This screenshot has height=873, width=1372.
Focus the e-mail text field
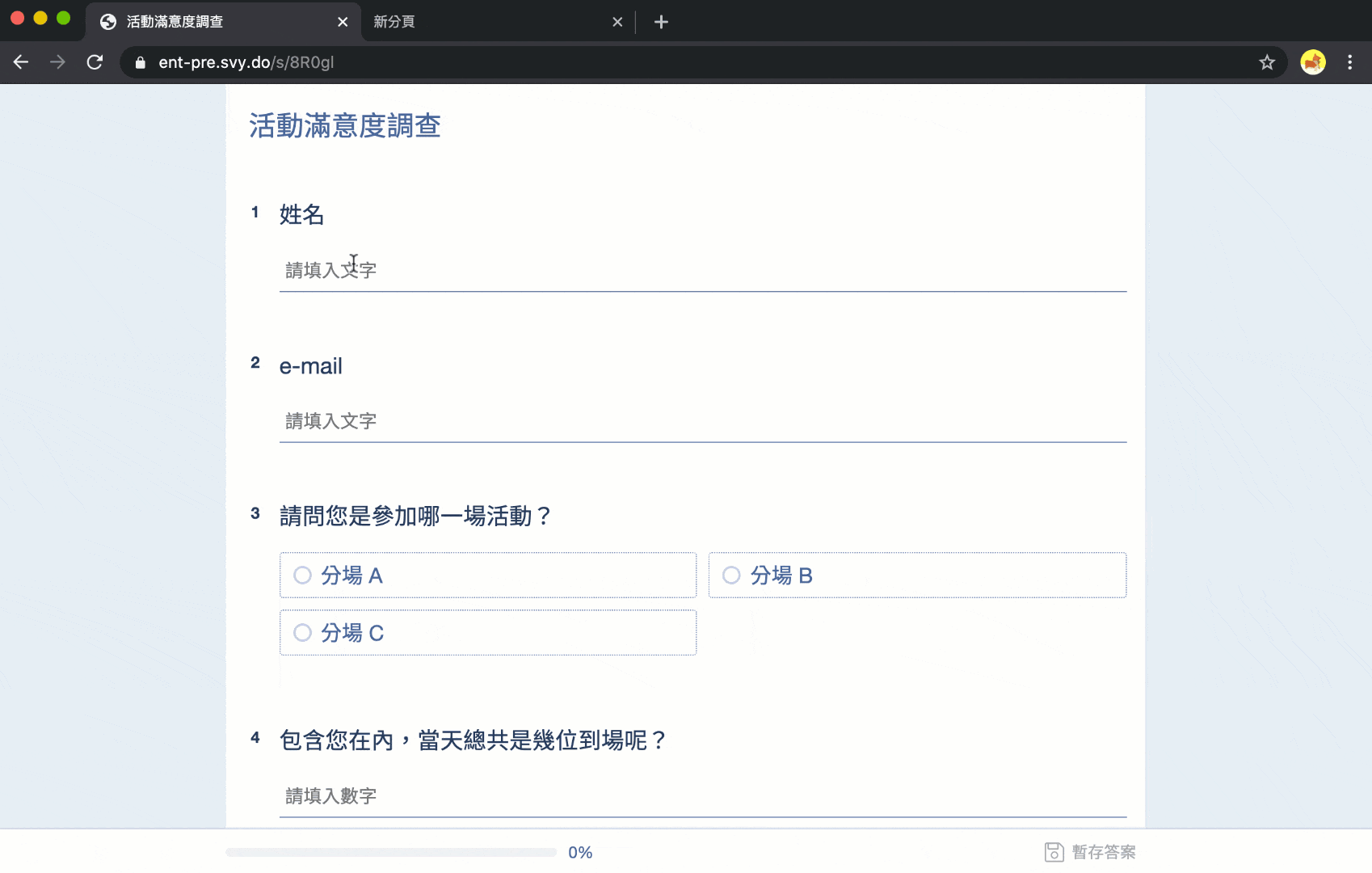[703, 421]
